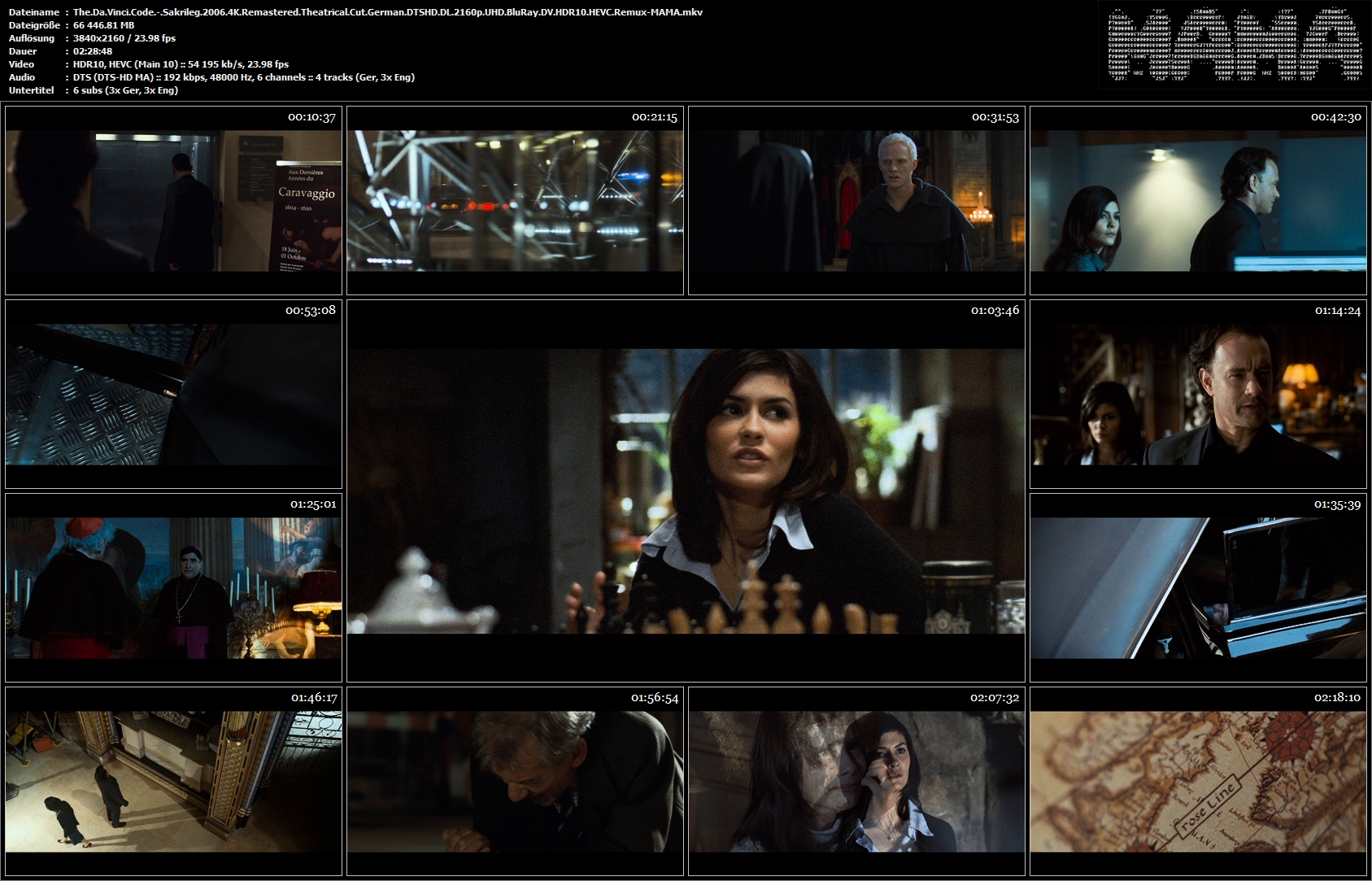
Task: Select the thumbnail timestamped 00:53:08
Action: [173, 394]
